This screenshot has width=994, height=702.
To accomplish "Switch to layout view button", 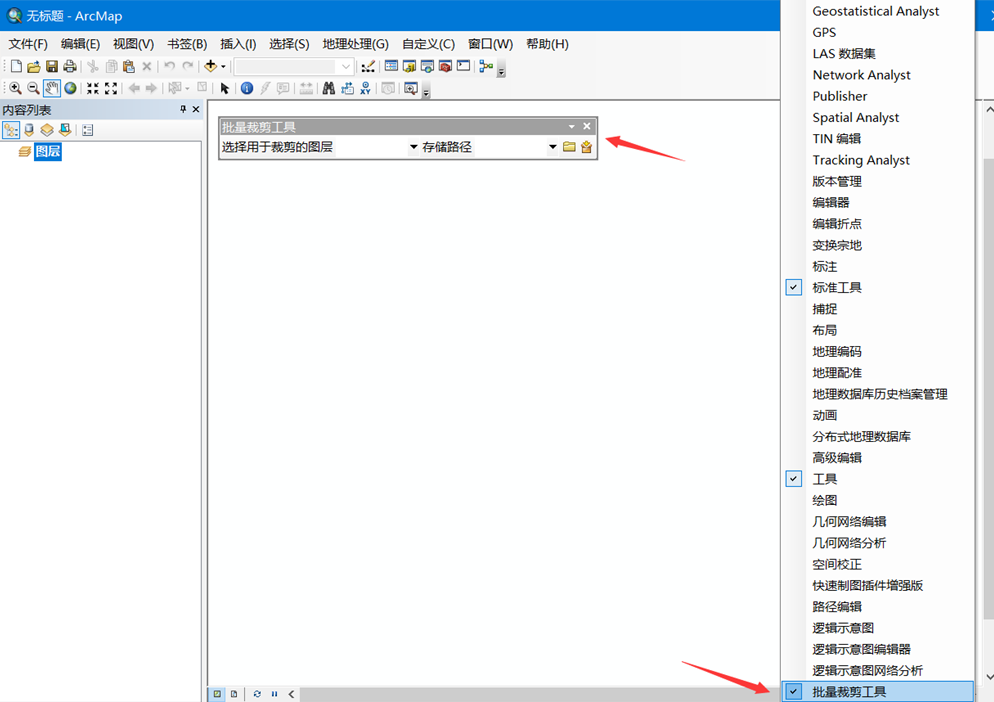I will click(x=234, y=694).
